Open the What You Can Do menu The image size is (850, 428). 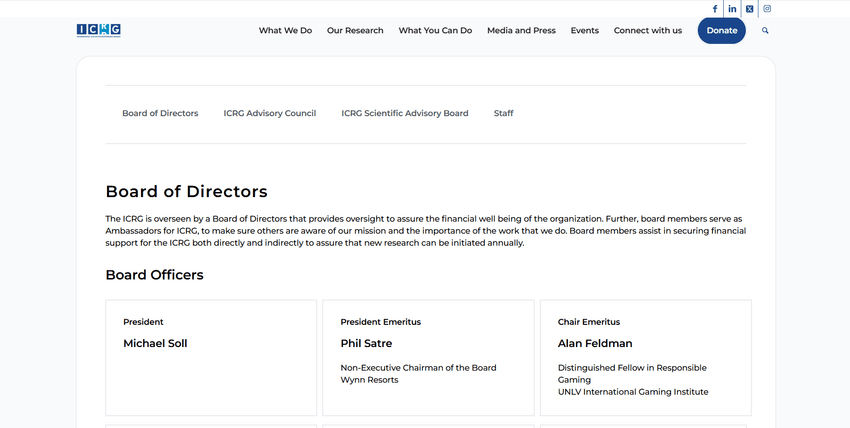pyautogui.click(x=435, y=30)
